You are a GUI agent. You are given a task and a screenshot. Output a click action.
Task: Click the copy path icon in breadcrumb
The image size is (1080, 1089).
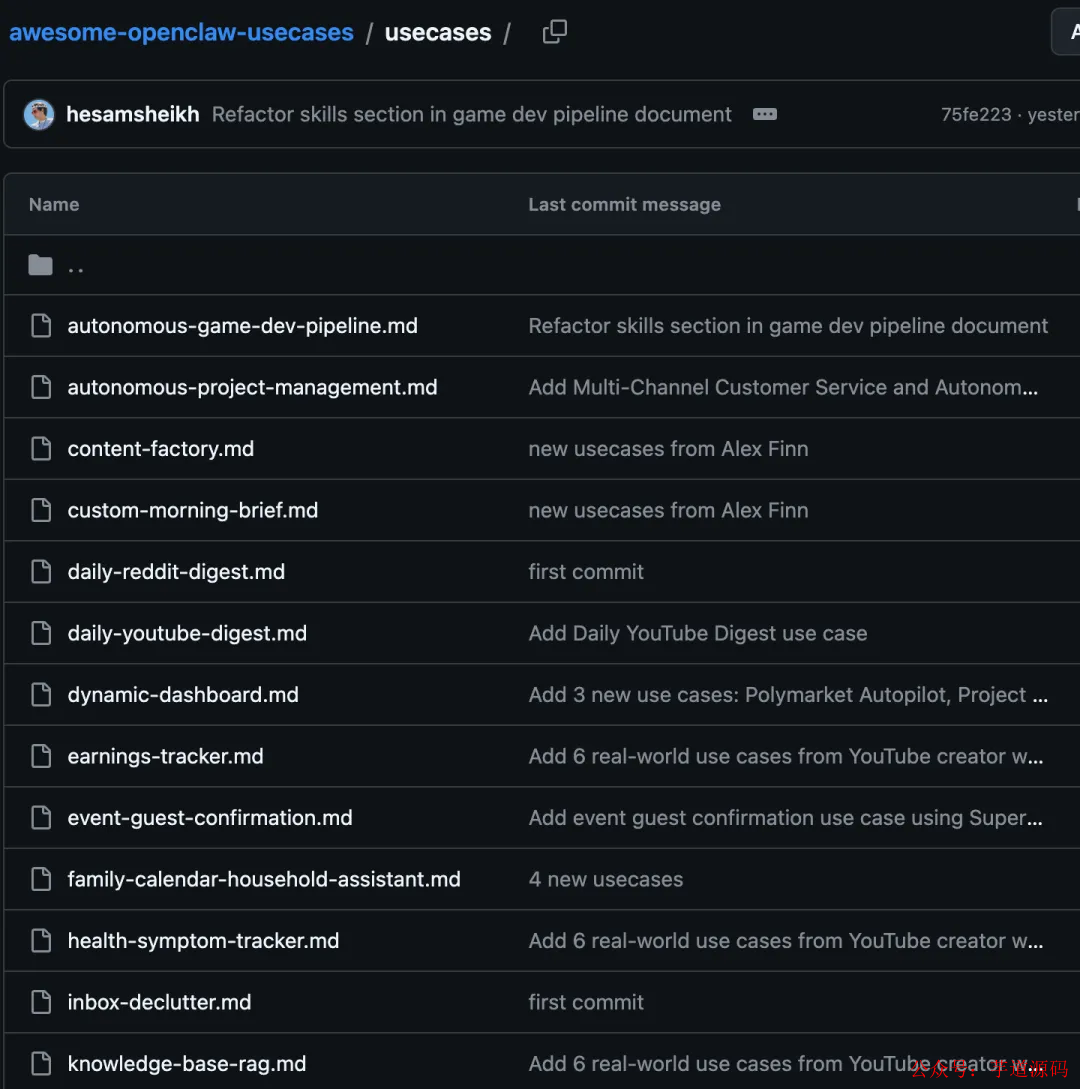click(x=554, y=31)
